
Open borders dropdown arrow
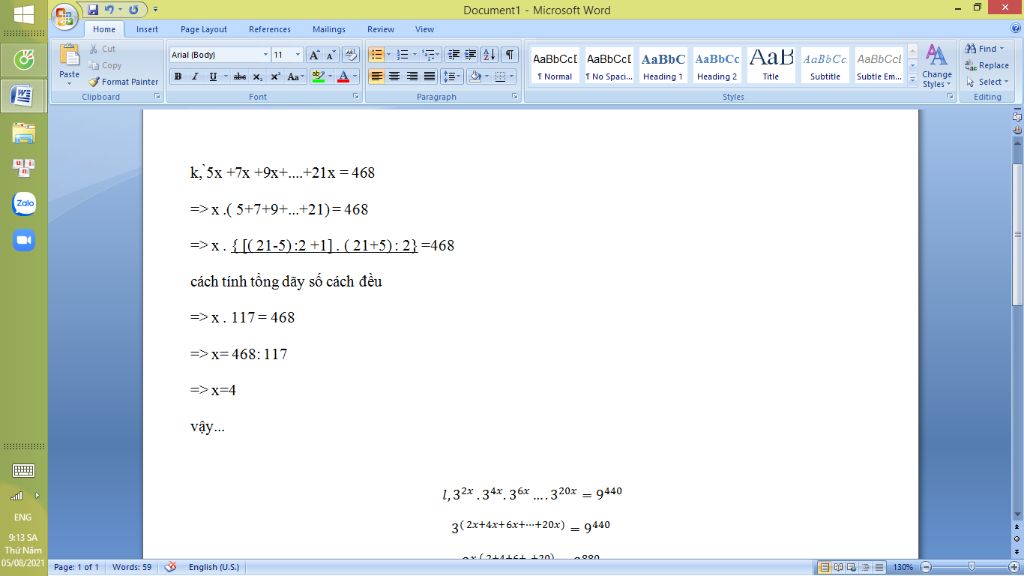point(512,76)
